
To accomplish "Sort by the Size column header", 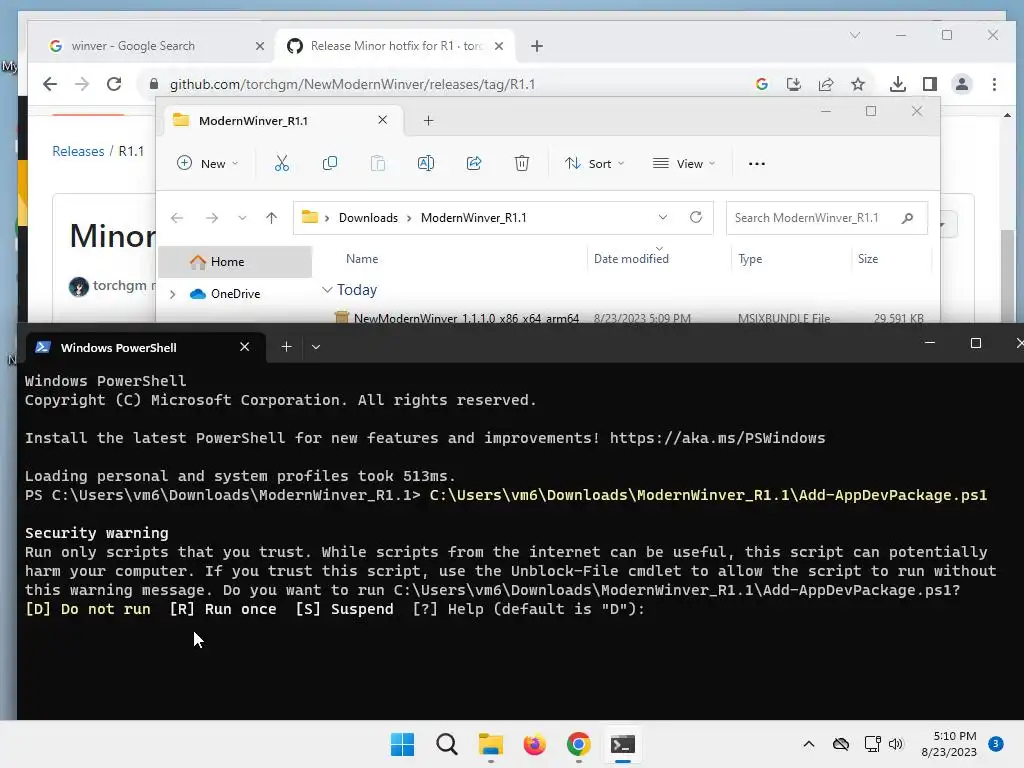I will point(868,259).
